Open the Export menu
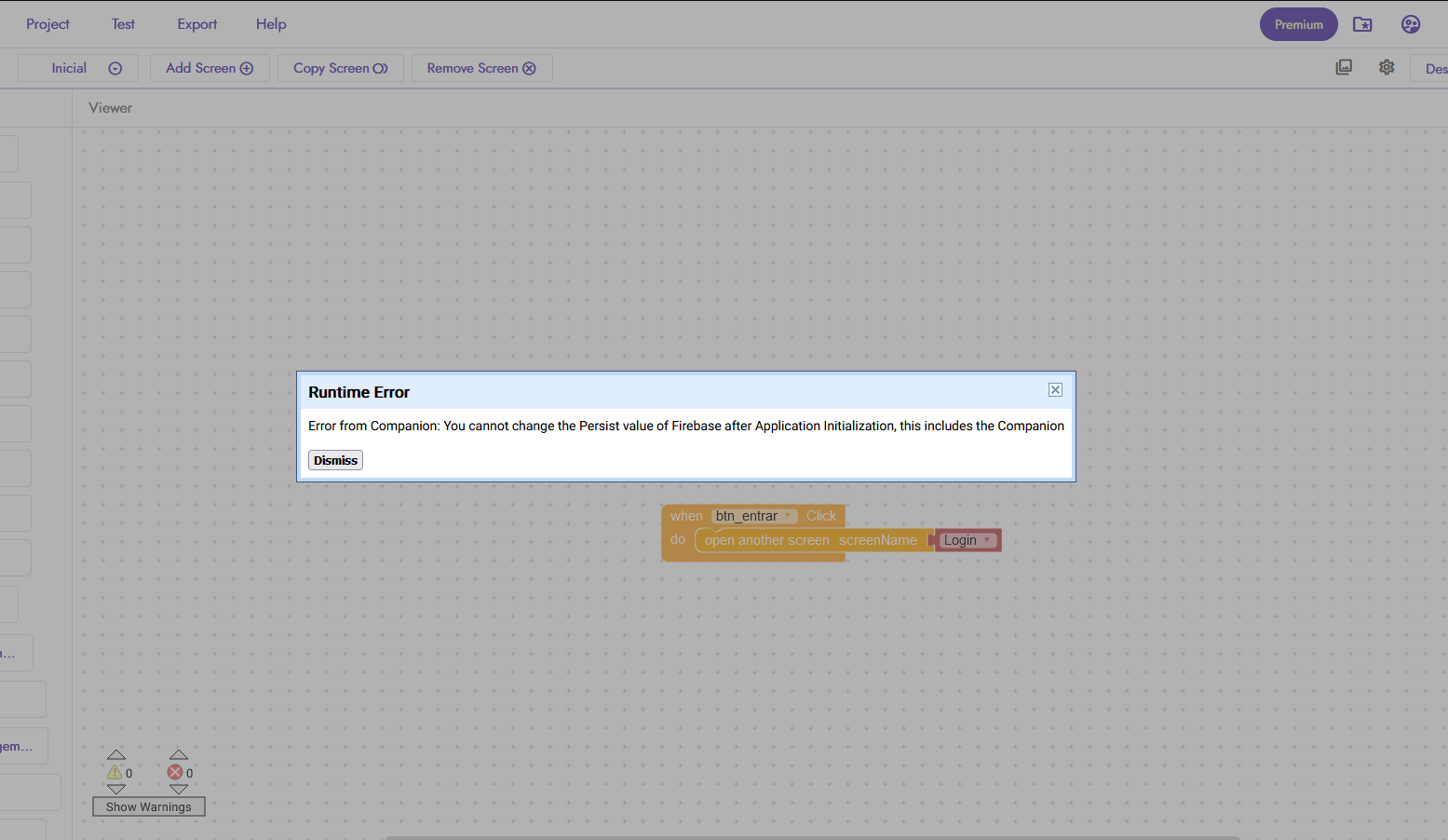 click(197, 24)
